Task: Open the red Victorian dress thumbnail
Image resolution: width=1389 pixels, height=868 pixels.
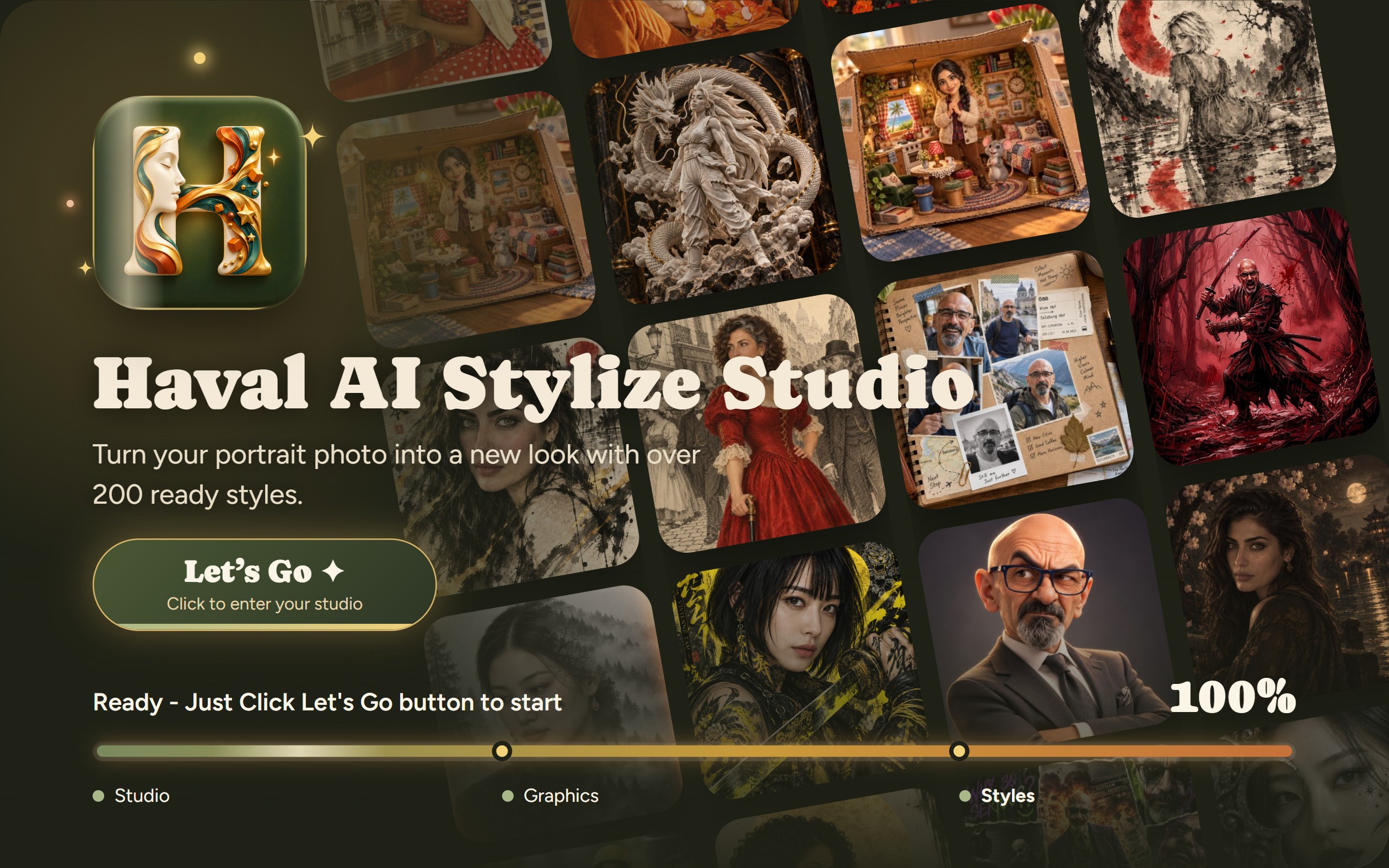Action: [x=756, y=424]
